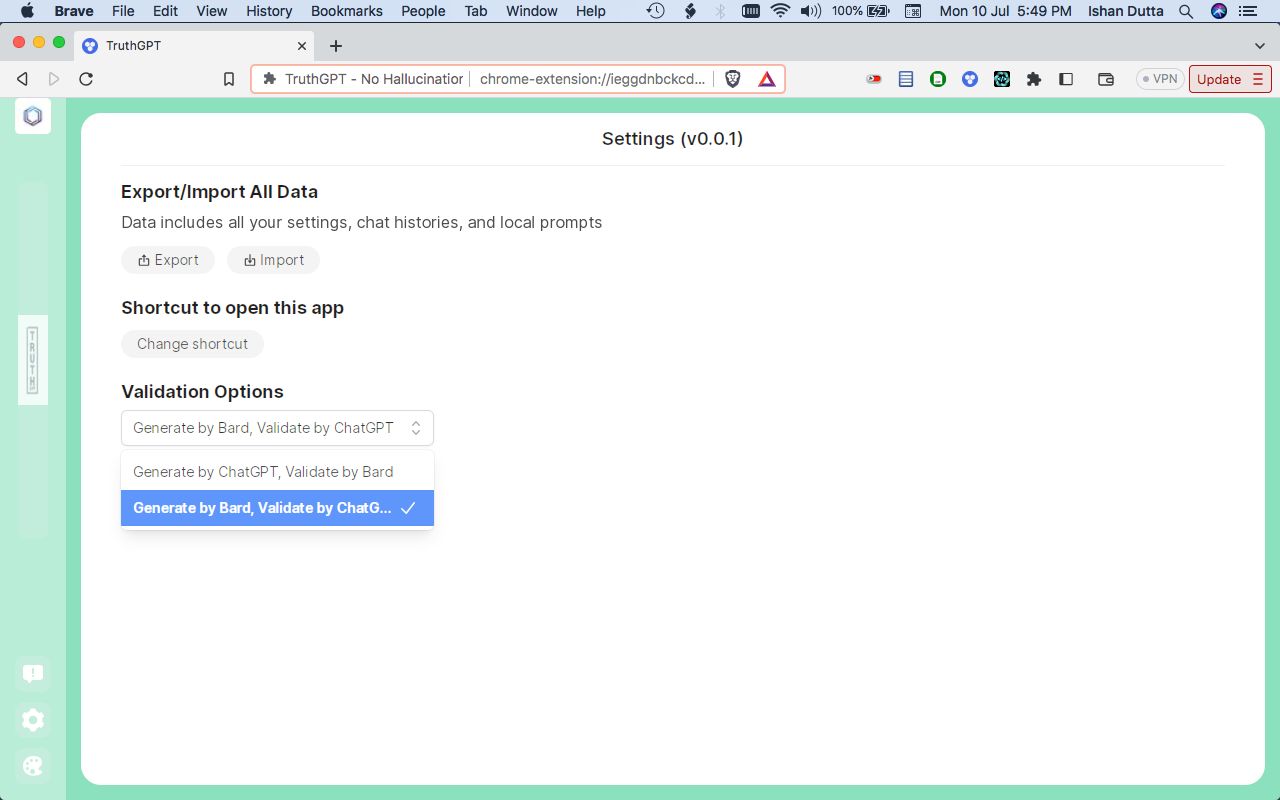Open the feedback icon in the sidebar
Viewport: 1280px width, 800px height.
tap(32, 673)
